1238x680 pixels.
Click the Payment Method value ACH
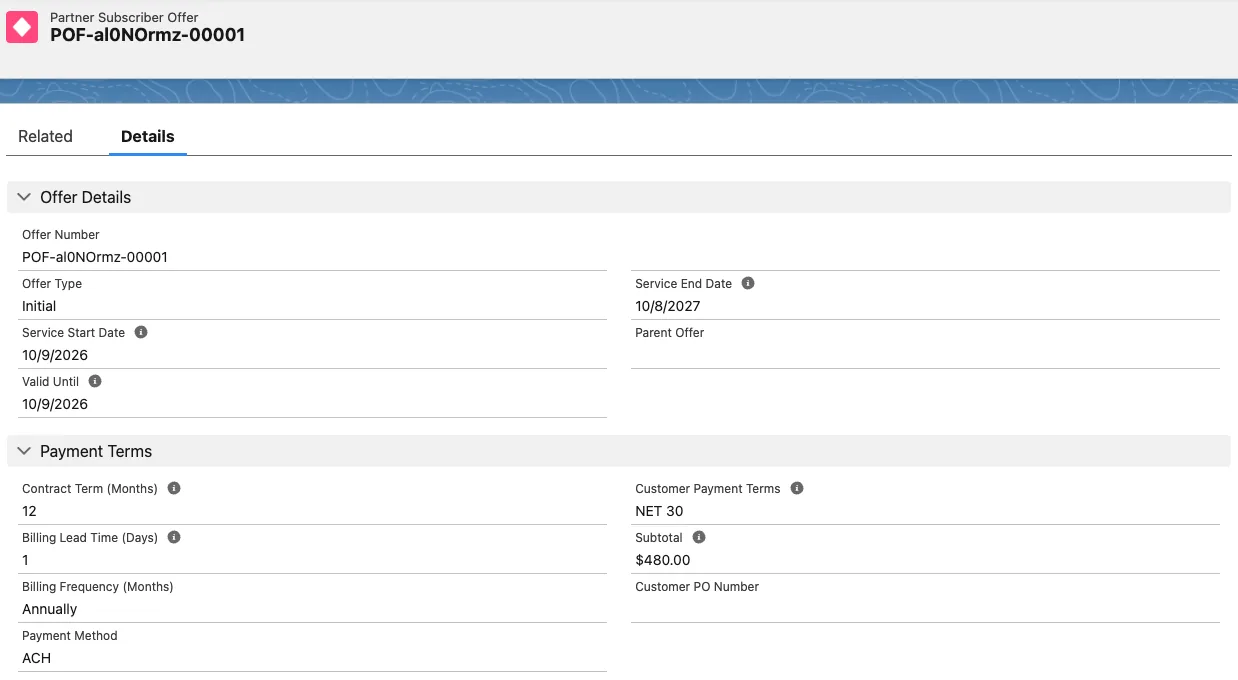coord(37,658)
